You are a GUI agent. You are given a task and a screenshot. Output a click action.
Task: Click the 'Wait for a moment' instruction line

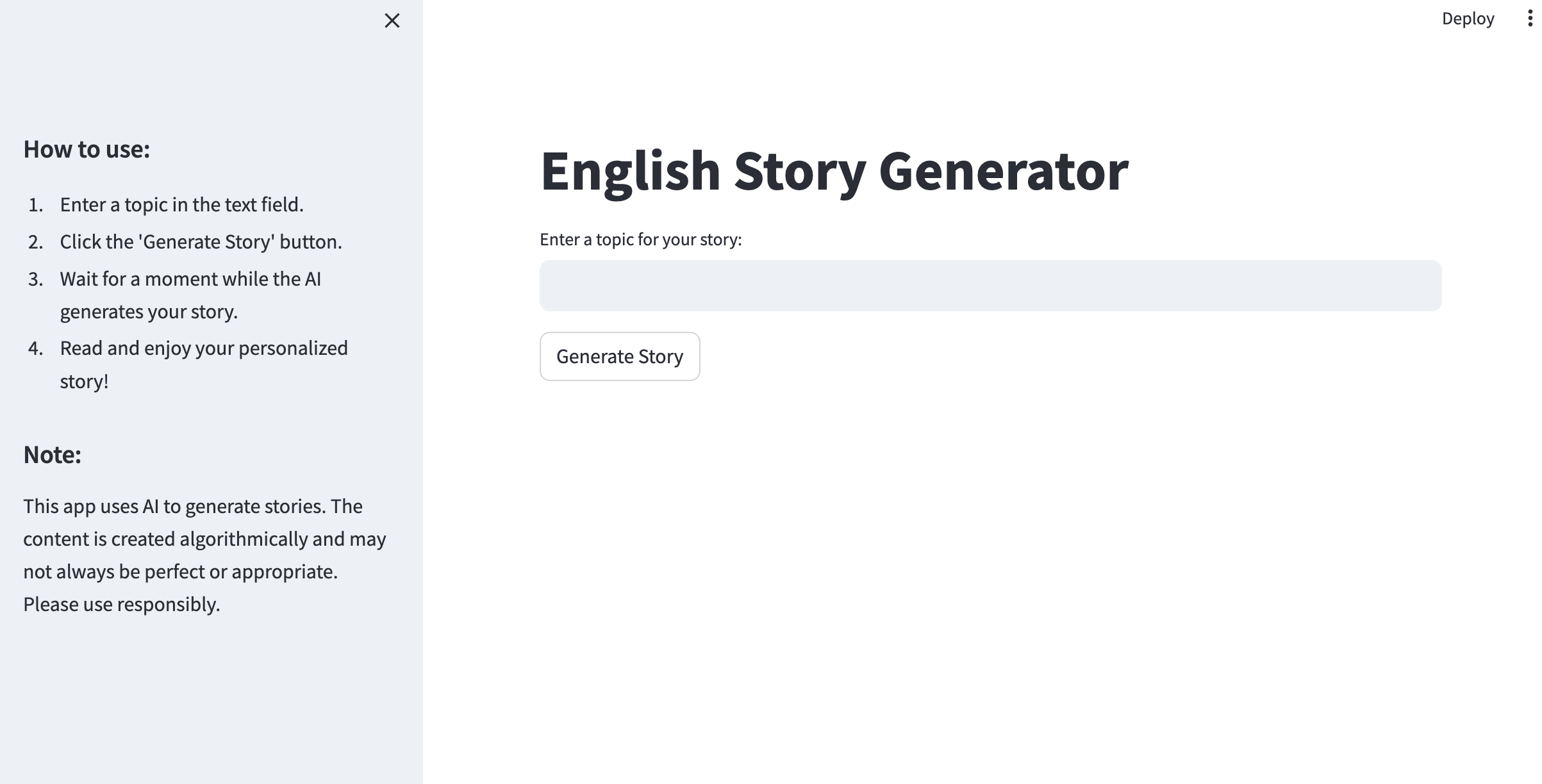click(x=190, y=279)
